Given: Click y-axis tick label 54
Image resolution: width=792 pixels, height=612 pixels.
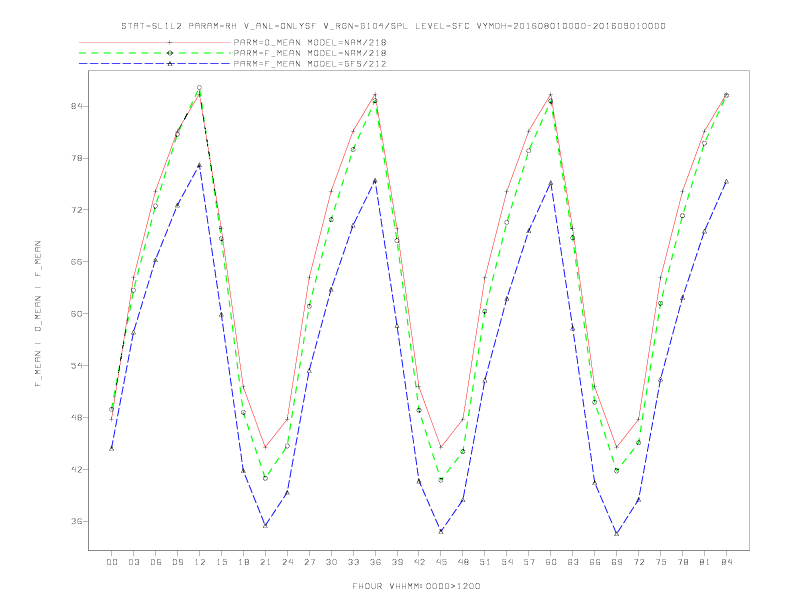Looking at the screenshot, I should click(x=76, y=366).
